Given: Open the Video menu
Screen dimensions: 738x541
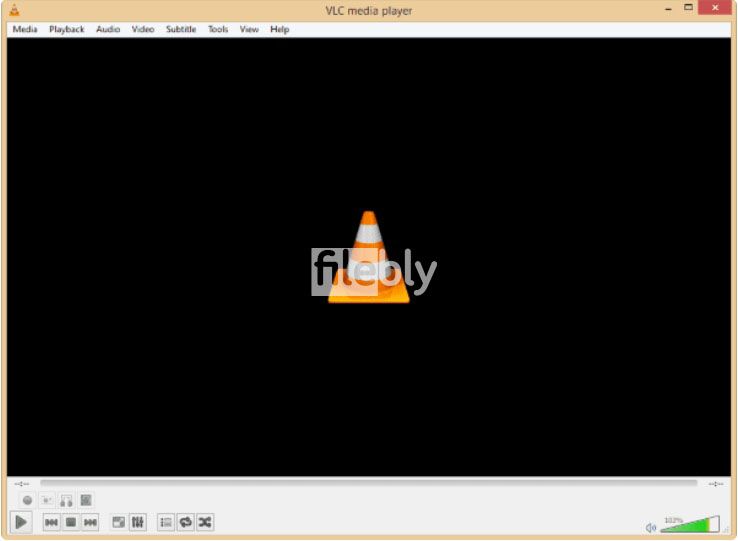Looking at the screenshot, I should 143,29.
